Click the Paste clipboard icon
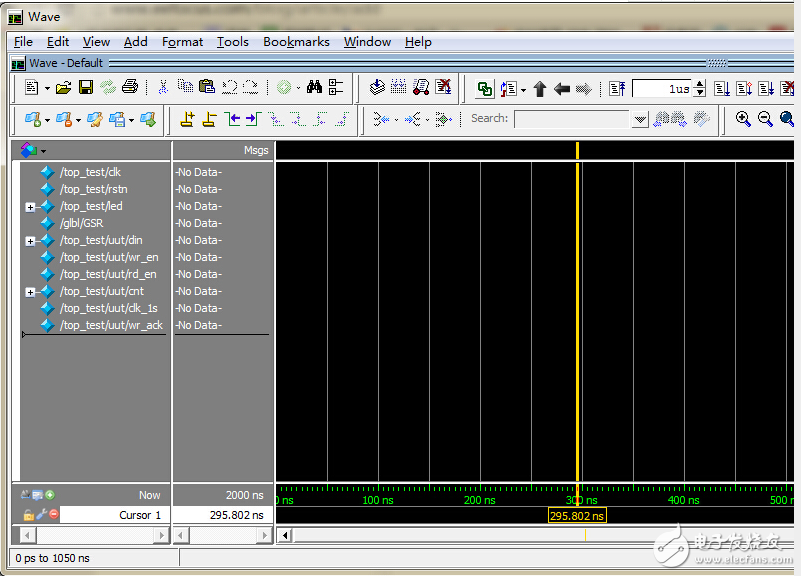This screenshot has width=801, height=576. click(x=207, y=88)
